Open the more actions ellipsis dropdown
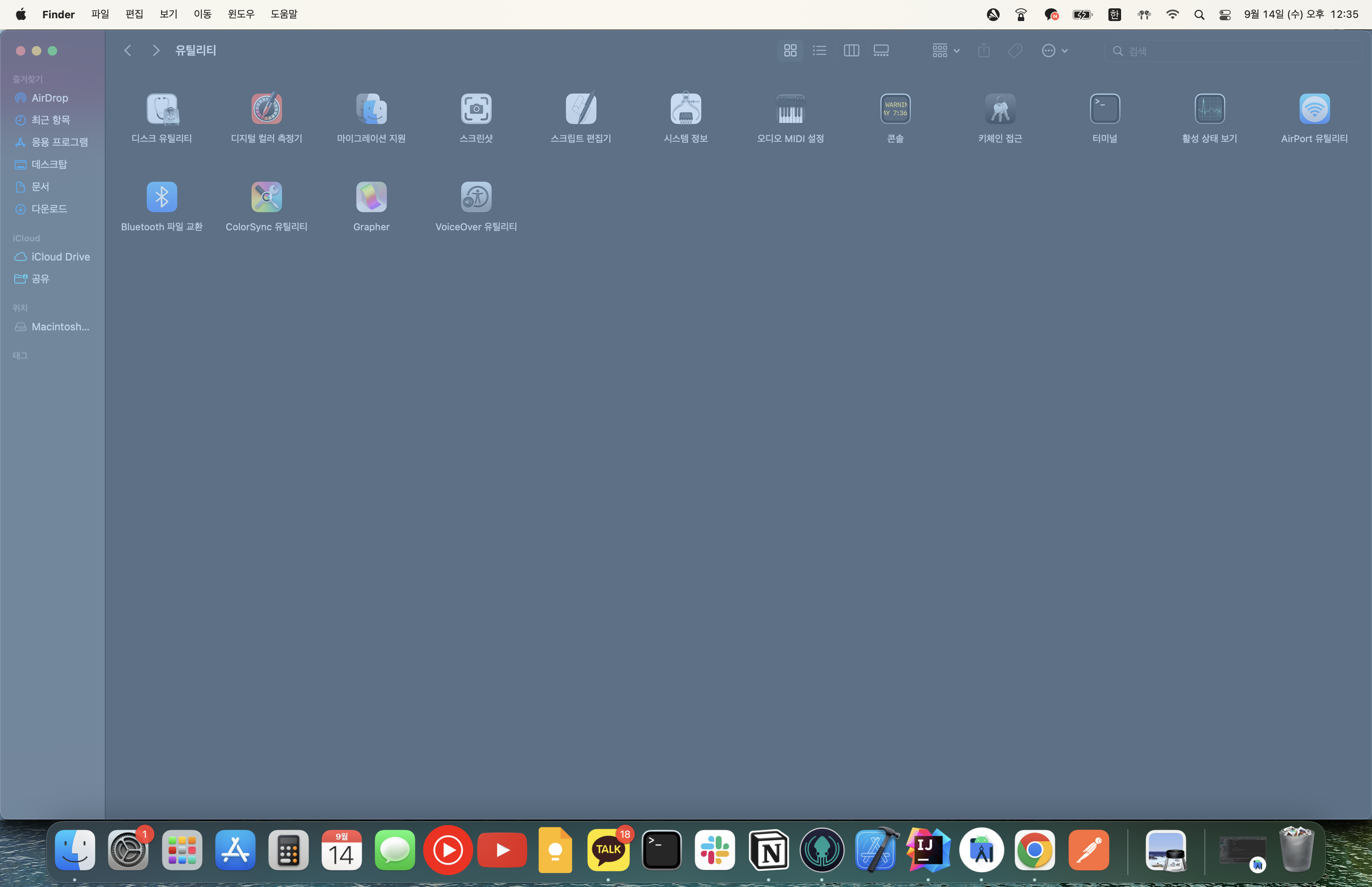The width and height of the screenshot is (1372, 887). click(x=1054, y=51)
